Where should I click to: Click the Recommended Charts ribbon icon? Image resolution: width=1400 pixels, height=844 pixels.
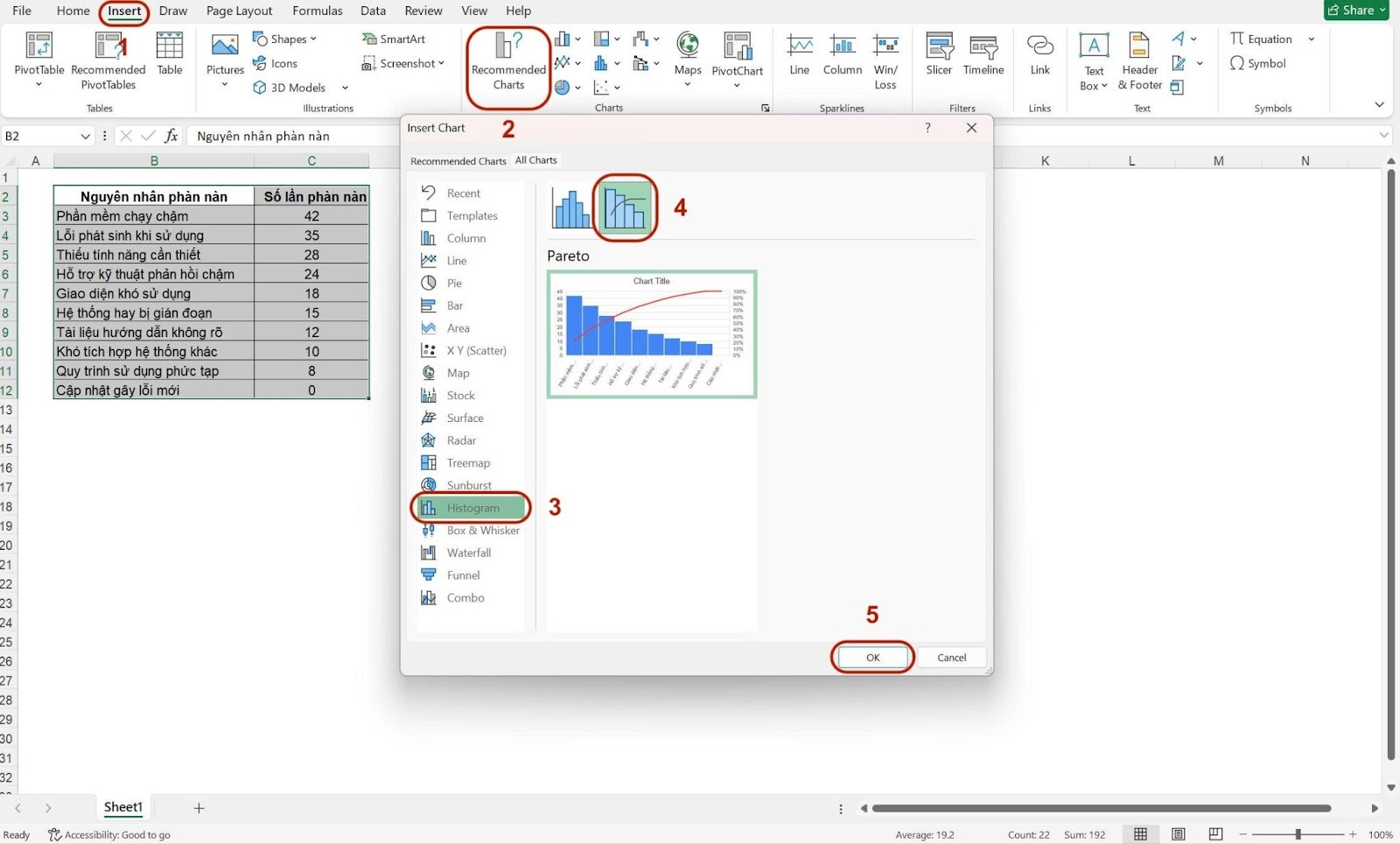coord(508,61)
